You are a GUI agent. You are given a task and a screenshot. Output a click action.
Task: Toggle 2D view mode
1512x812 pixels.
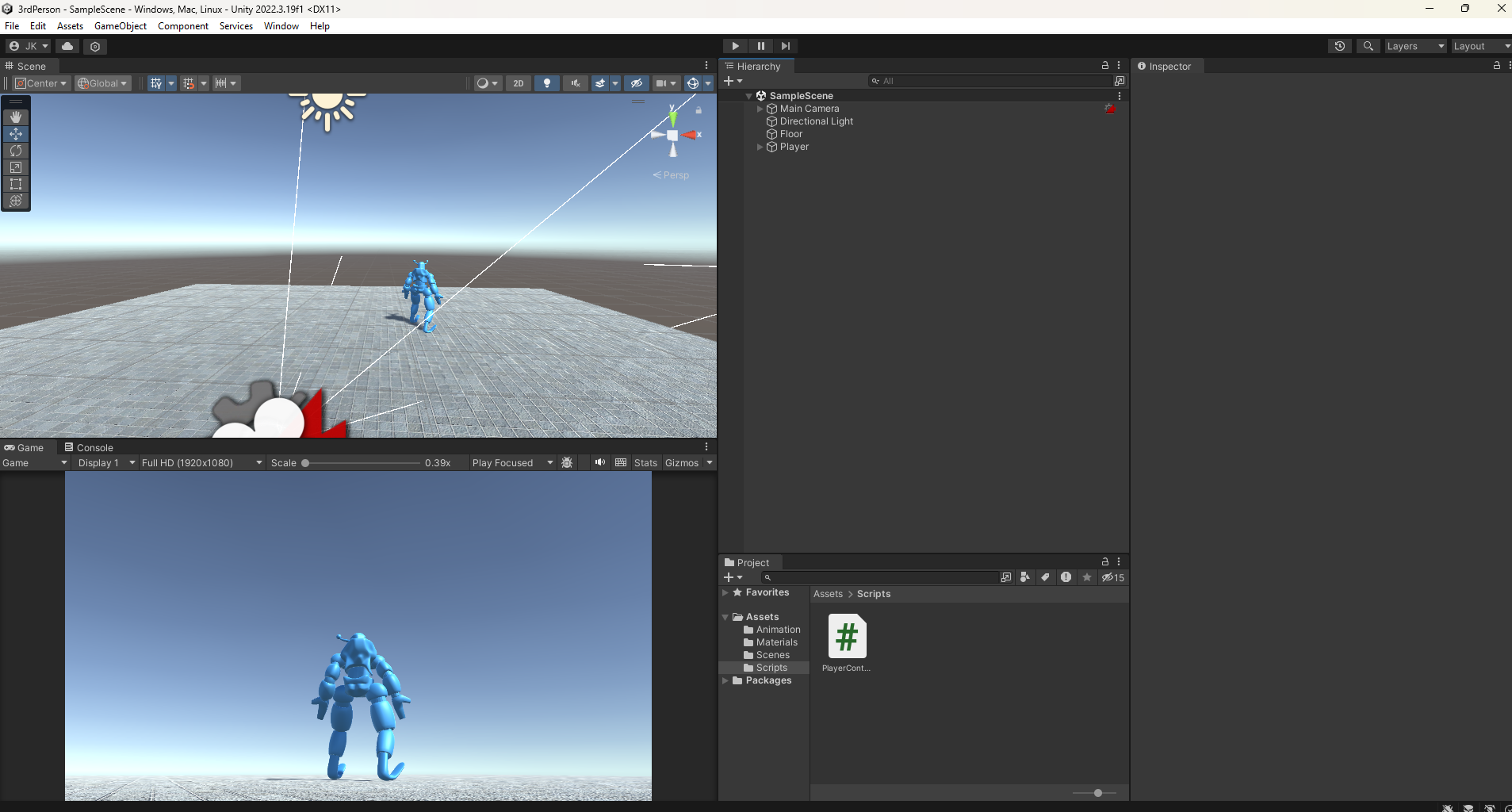518,83
